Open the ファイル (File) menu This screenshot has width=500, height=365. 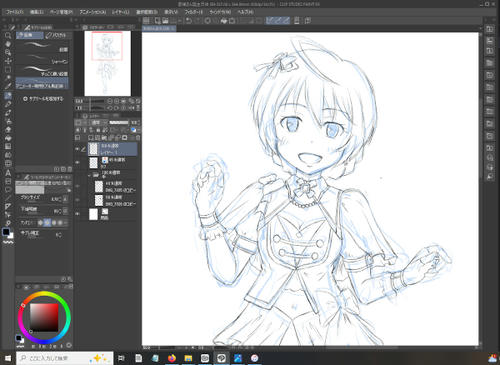coord(14,12)
